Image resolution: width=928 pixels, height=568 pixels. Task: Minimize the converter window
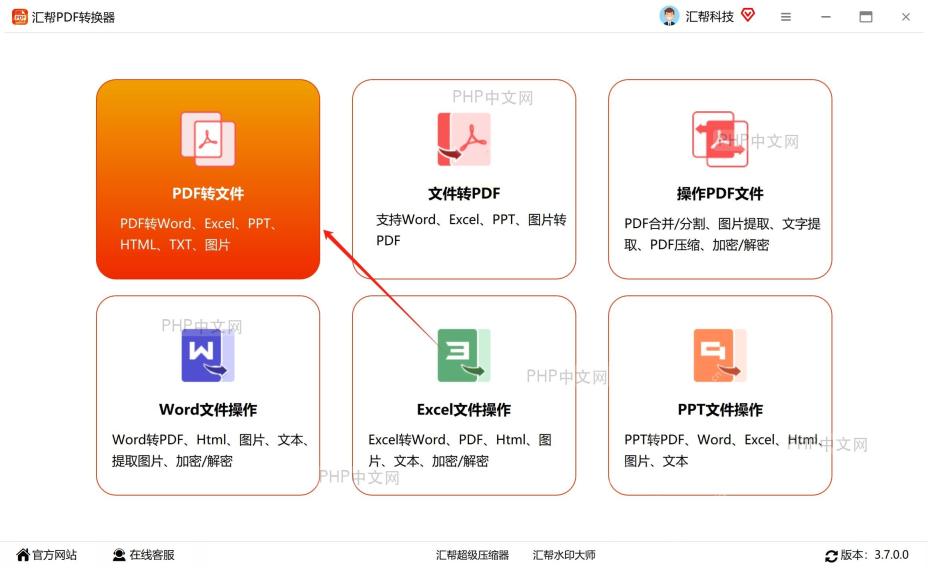(x=826, y=17)
